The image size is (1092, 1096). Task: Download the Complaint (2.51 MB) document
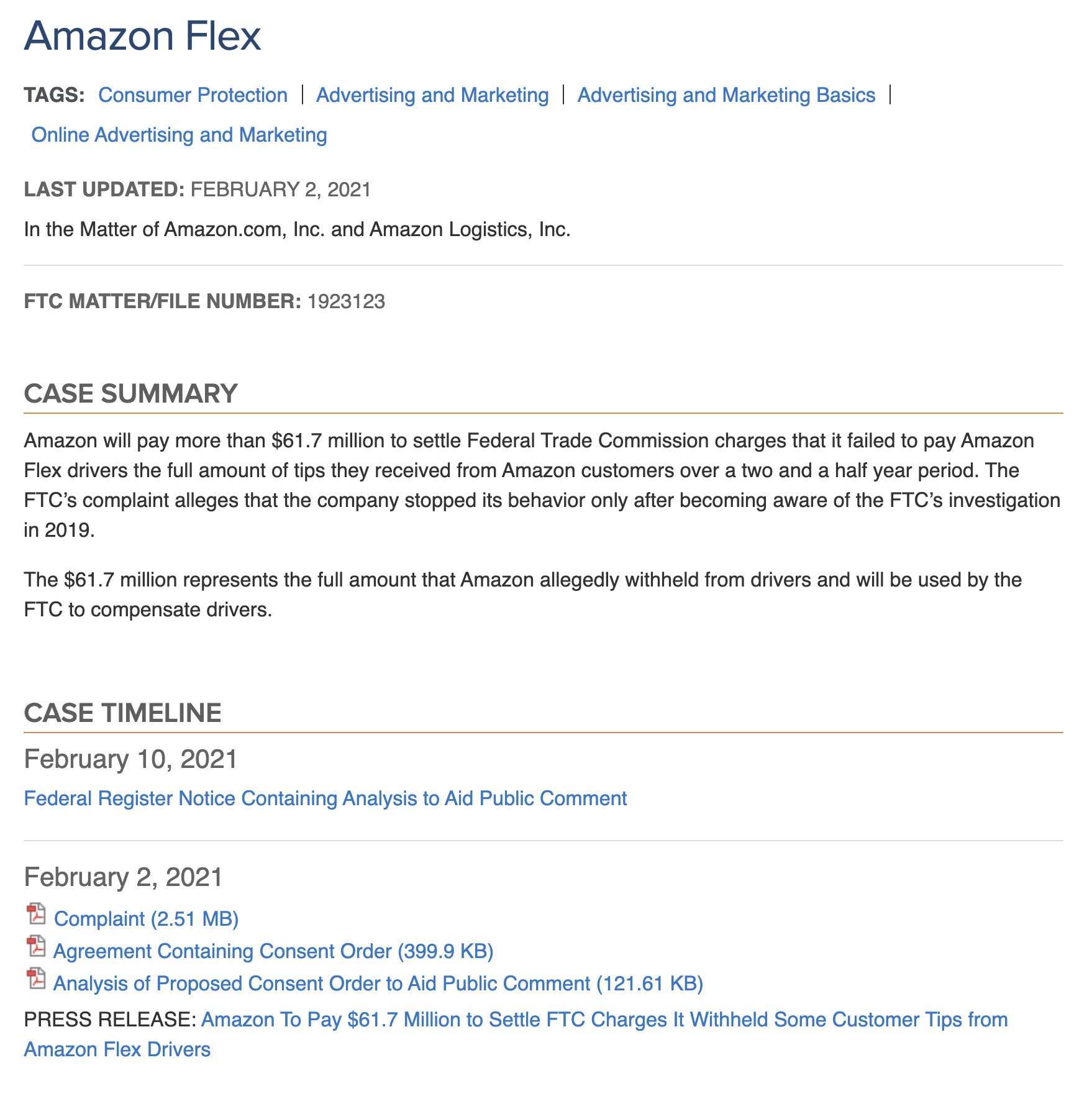pos(147,919)
